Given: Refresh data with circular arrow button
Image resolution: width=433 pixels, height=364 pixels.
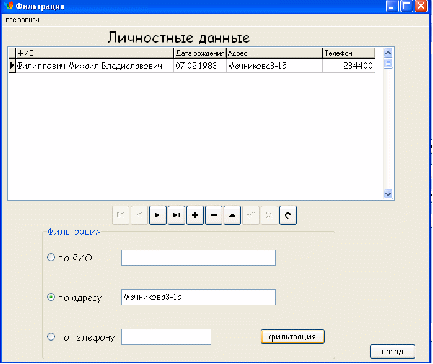Looking at the screenshot, I should 288,215.
